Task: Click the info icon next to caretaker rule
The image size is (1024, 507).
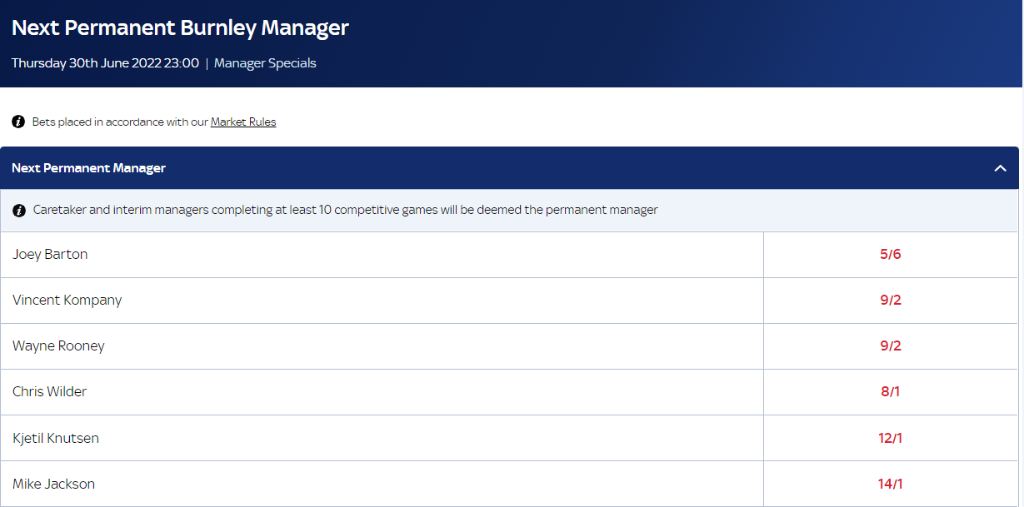Action: point(18,210)
